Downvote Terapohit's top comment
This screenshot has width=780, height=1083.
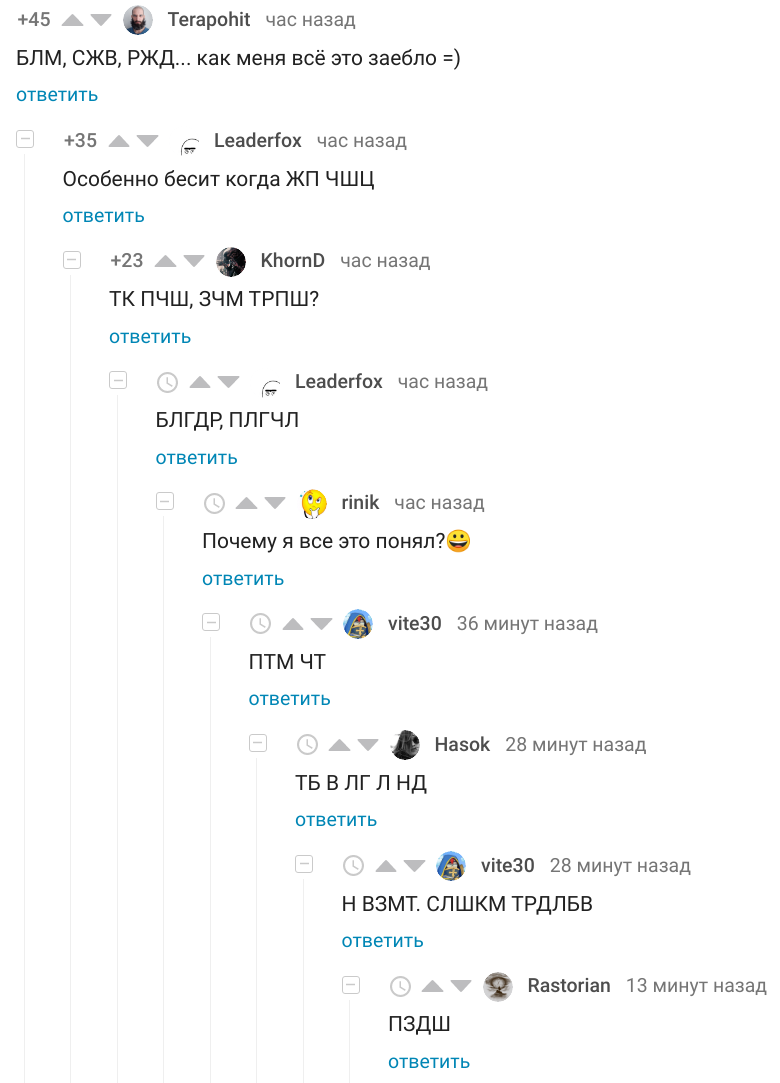click(102, 20)
